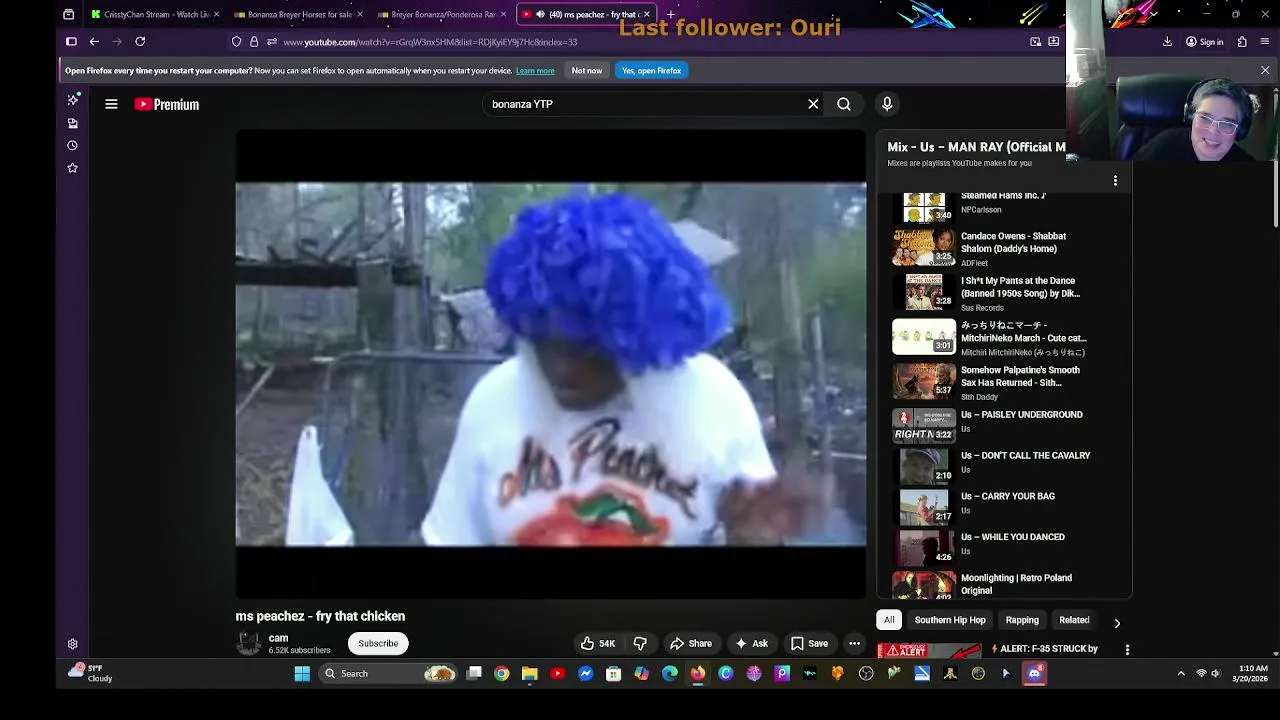The height and width of the screenshot is (720, 1280).
Task: View site security lock information
Action: click(254, 42)
